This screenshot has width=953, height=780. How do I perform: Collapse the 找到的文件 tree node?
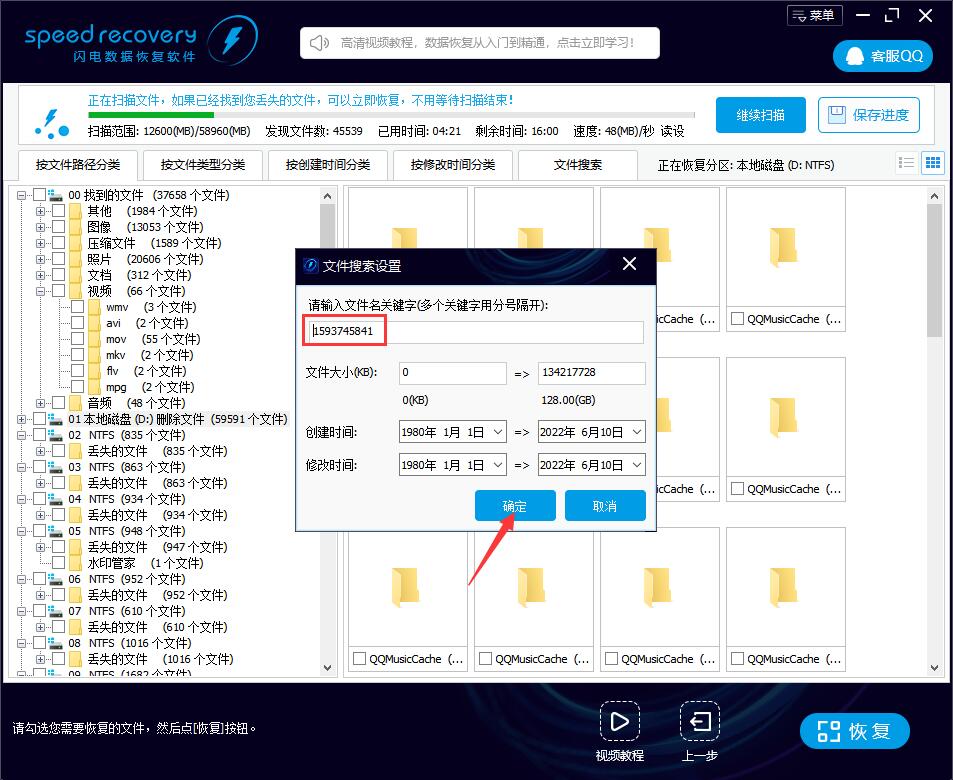pyautogui.click(x=21, y=194)
